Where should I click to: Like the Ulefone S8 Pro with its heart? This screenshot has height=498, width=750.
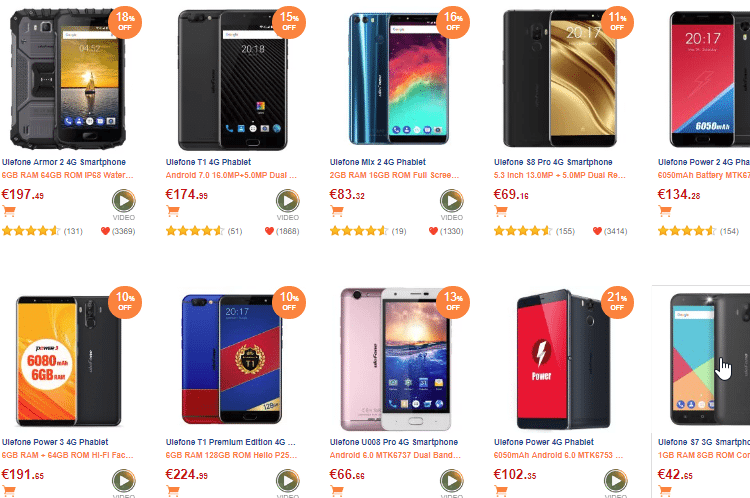pyautogui.click(x=597, y=231)
